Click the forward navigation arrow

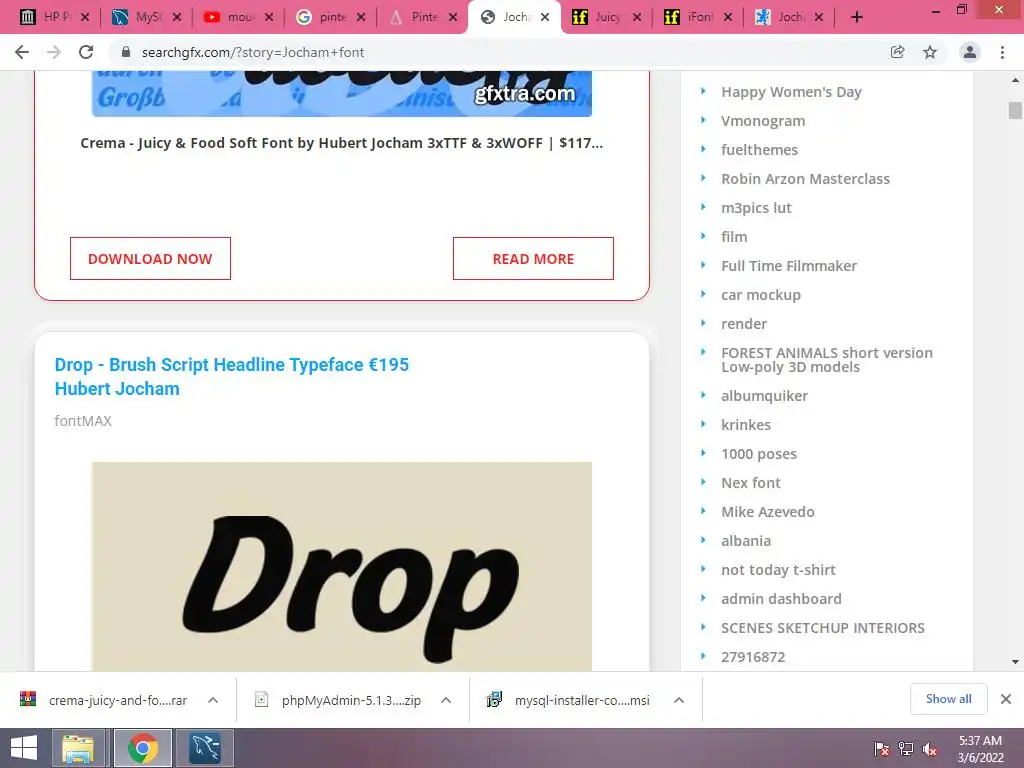54,52
